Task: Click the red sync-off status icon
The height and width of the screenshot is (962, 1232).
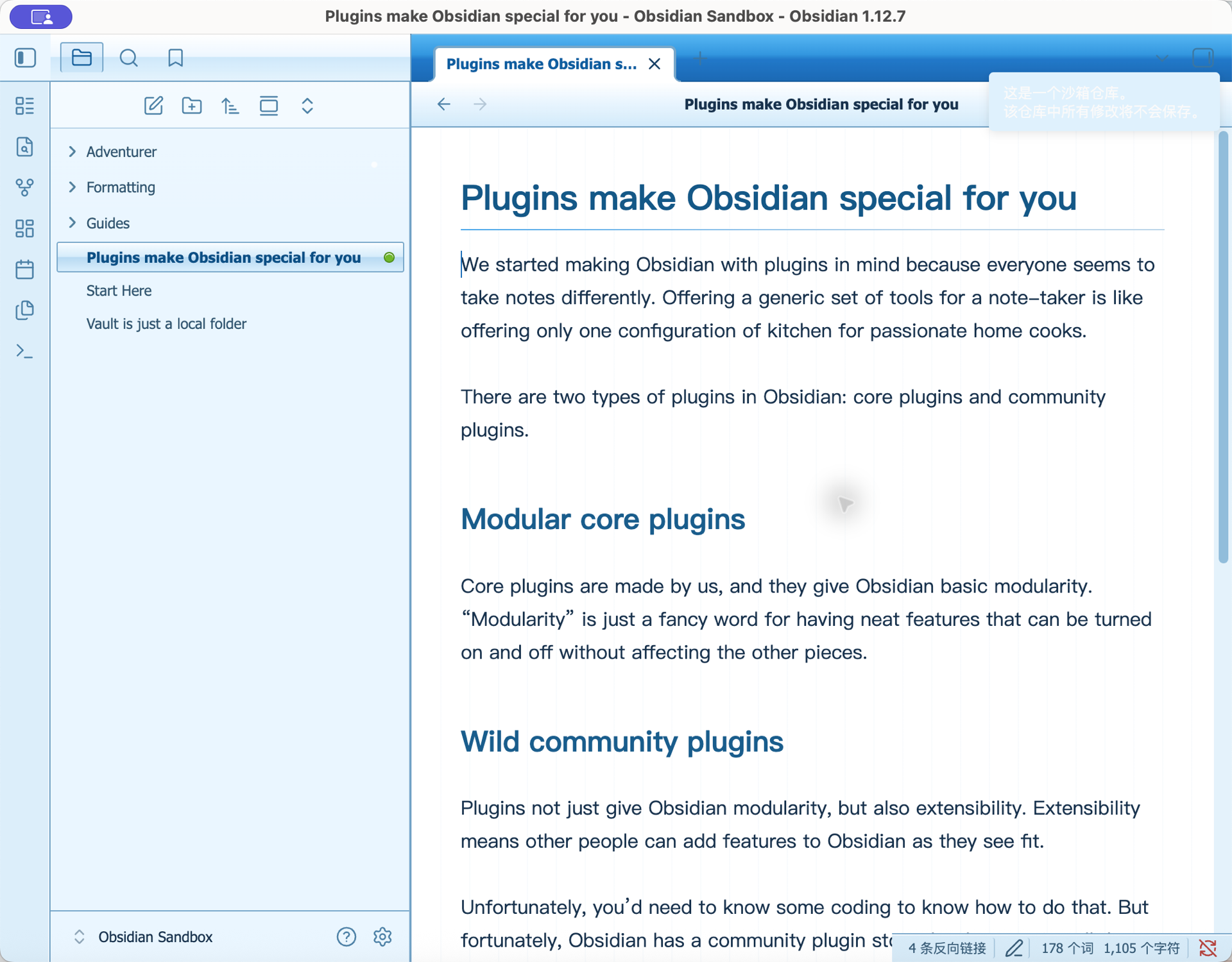Action: pyautogui.click(x=1208, y=948)
